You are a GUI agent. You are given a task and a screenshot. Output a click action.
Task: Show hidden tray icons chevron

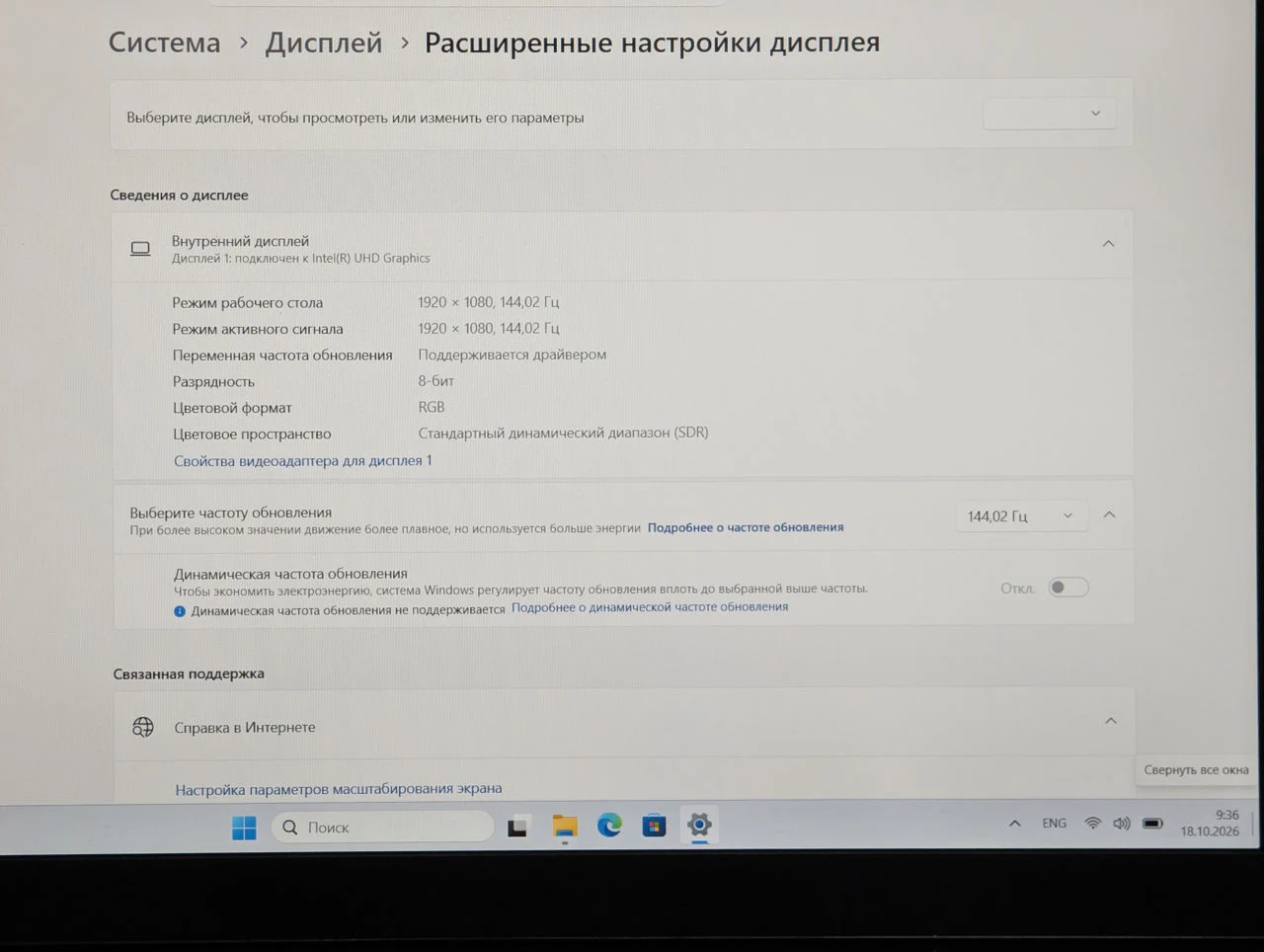point(1014,823)
